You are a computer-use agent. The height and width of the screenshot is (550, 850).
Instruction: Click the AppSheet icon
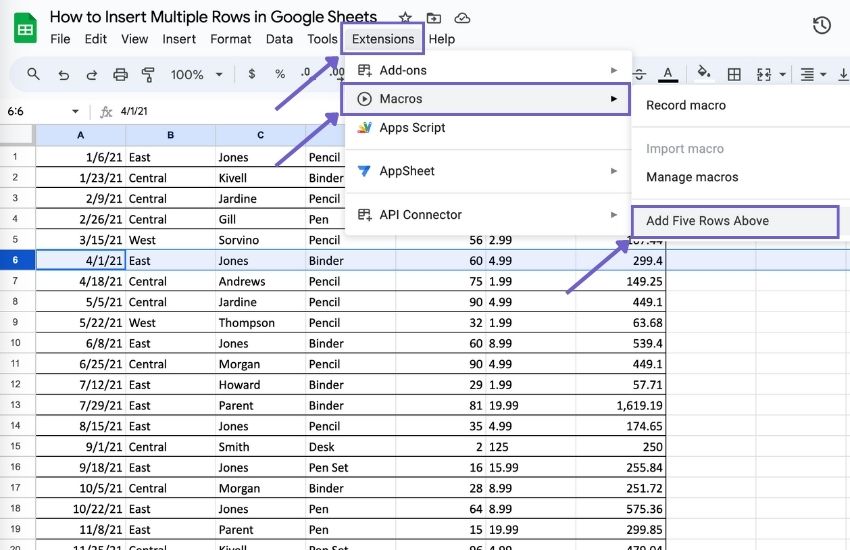click(364, 171)
